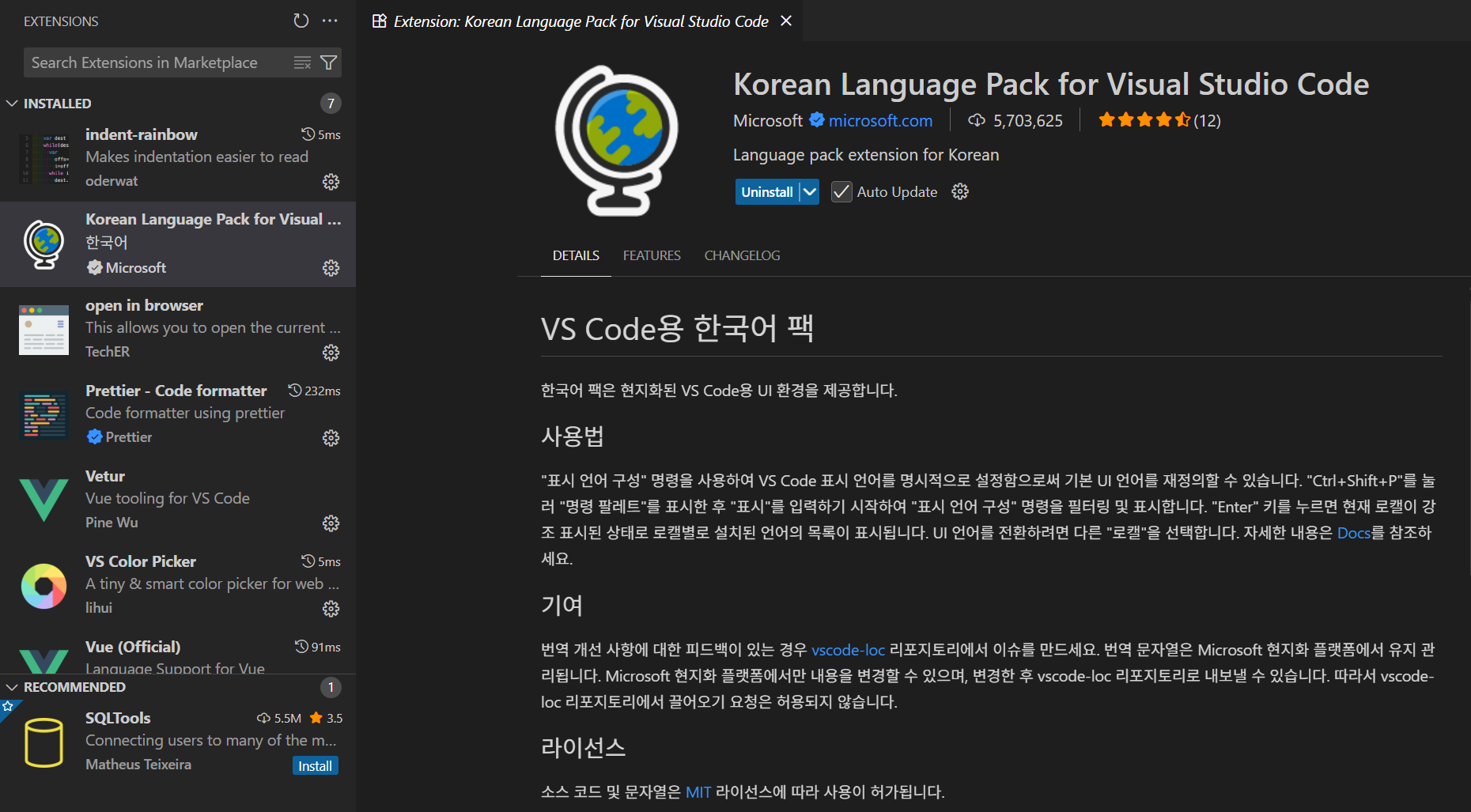Select indent-rainbow extension thumbnail
The width and height of the screenshot is (1471, 812).
pos(44,159)
